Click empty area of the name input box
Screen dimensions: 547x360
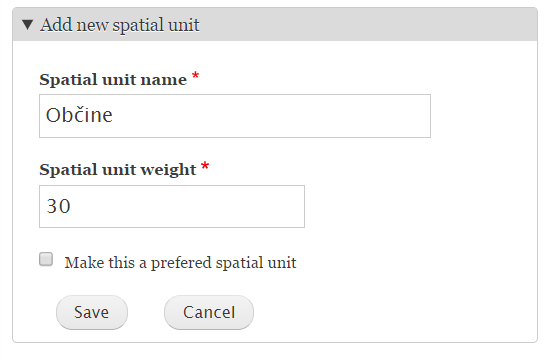point(272,116)
